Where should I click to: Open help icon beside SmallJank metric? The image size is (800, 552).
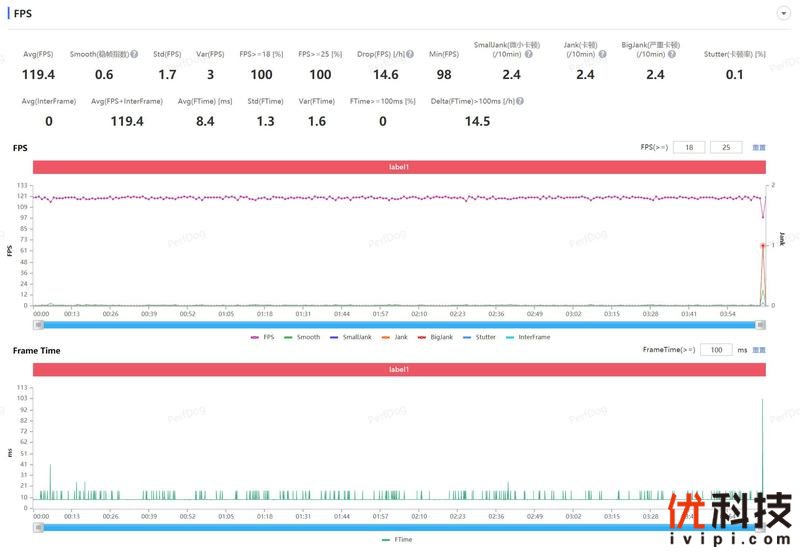(x=529, y=54)
